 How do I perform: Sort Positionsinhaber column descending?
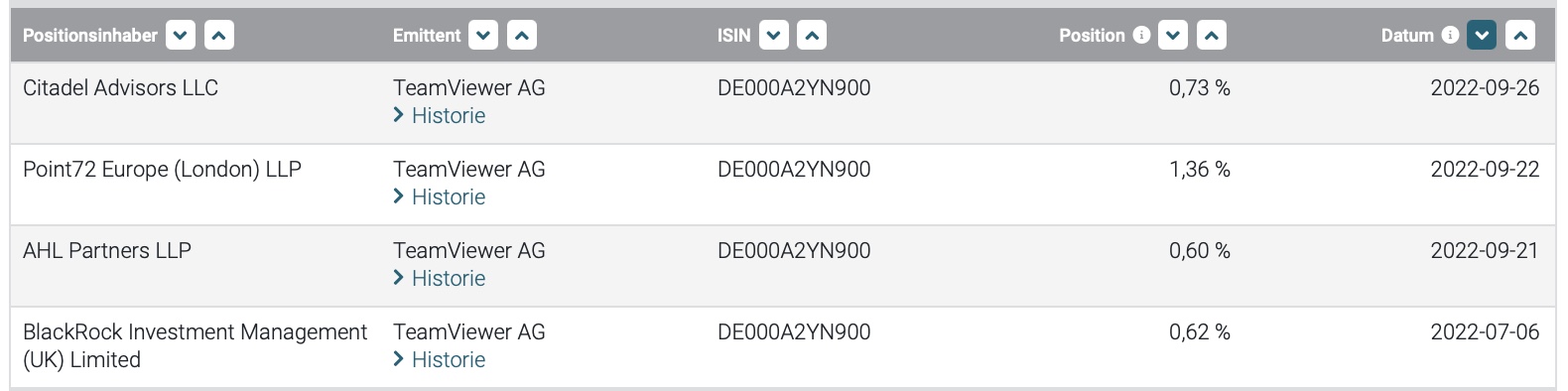[x=180, y=36]
